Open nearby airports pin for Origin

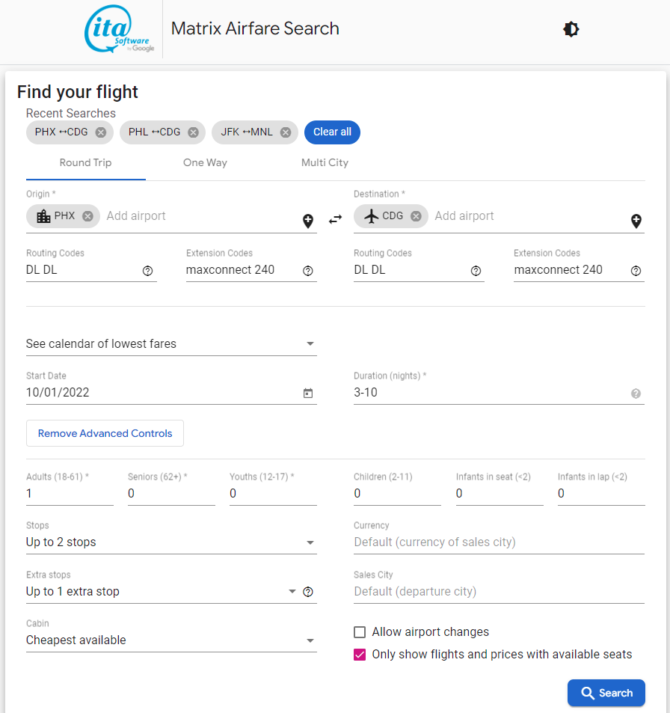308,221
